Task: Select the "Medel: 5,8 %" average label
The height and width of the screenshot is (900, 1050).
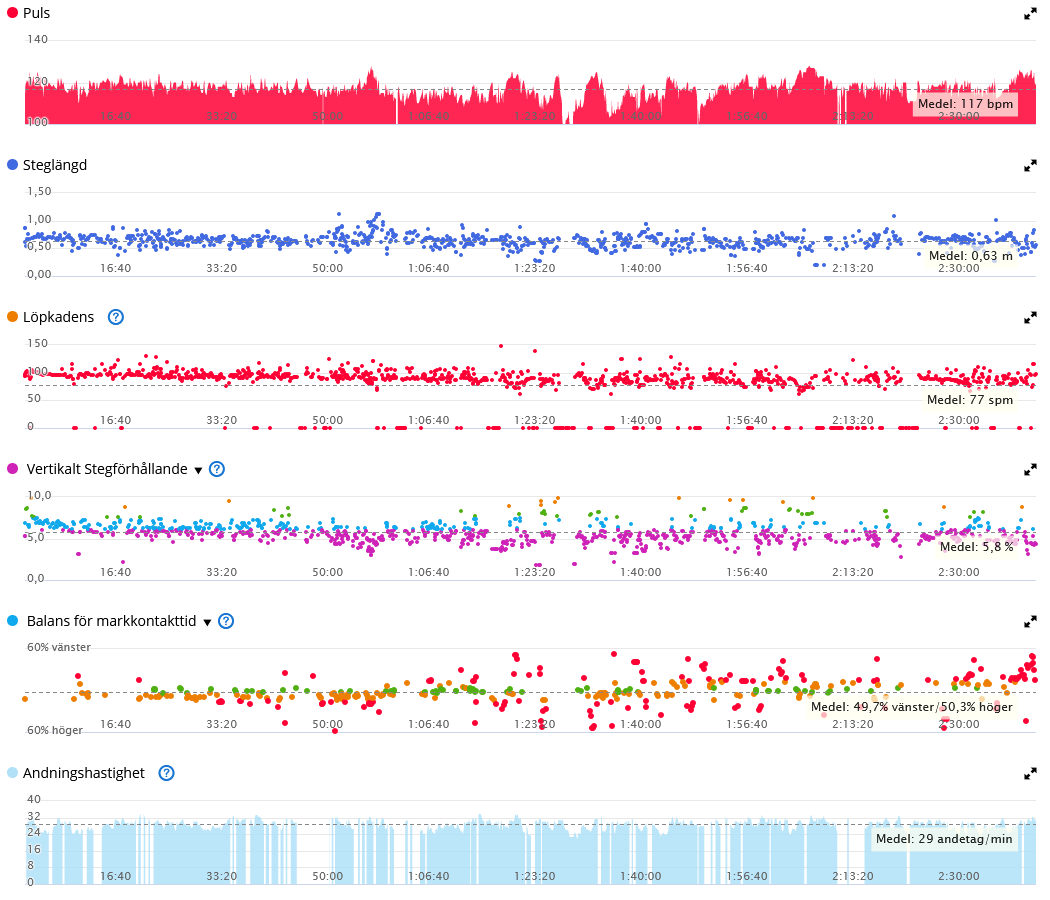Action: tap(976, 546)
